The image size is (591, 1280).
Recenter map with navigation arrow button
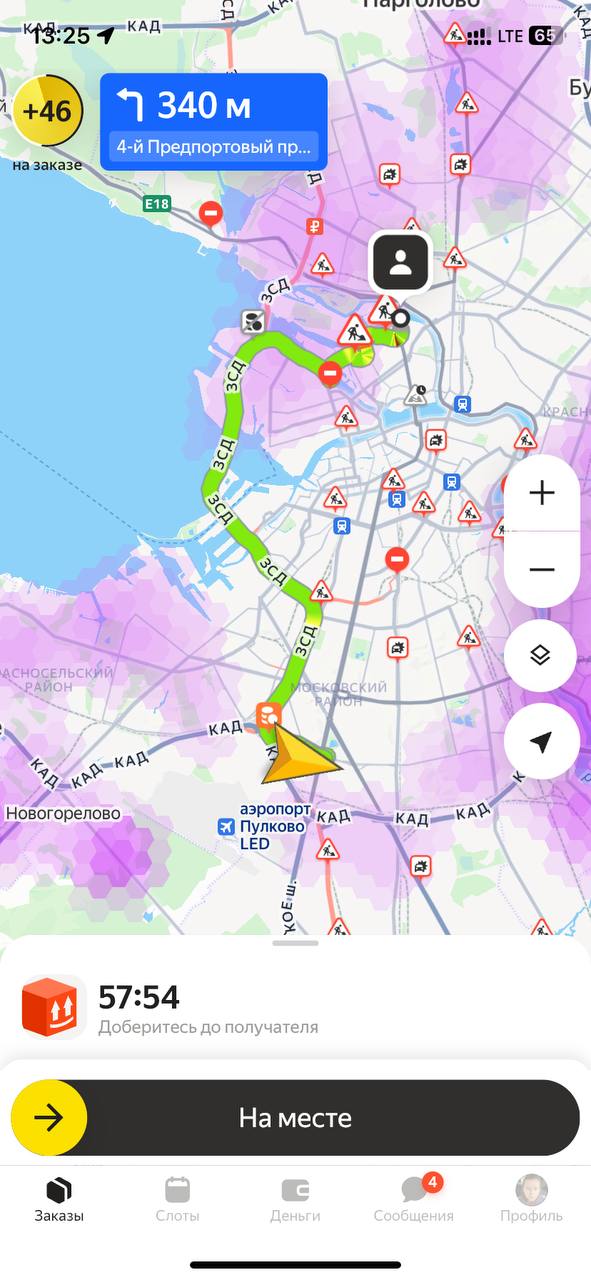540,741
